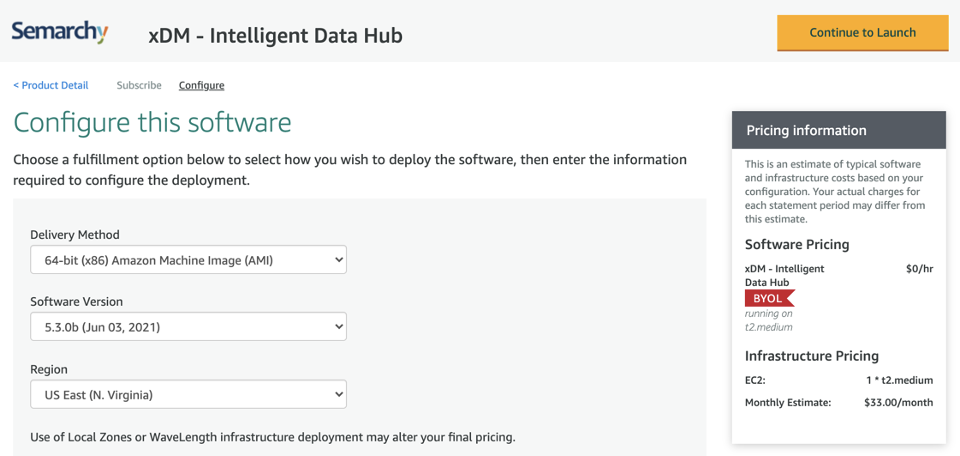
Task: Click the Monthly Estimate $33.00/month value
Action: pyautogui.click(x=898, y=403)
